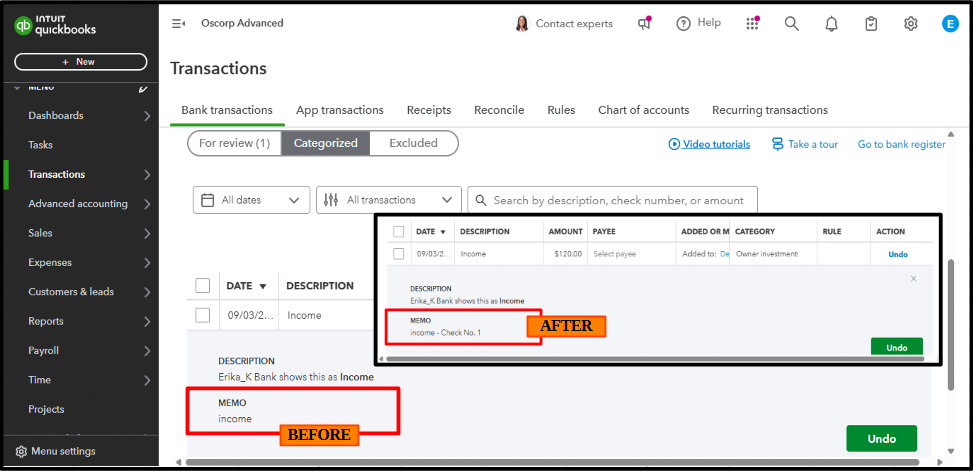Open the All dates dropdown
The width and height of the screenshot is (973, 471).
[251, 200]
